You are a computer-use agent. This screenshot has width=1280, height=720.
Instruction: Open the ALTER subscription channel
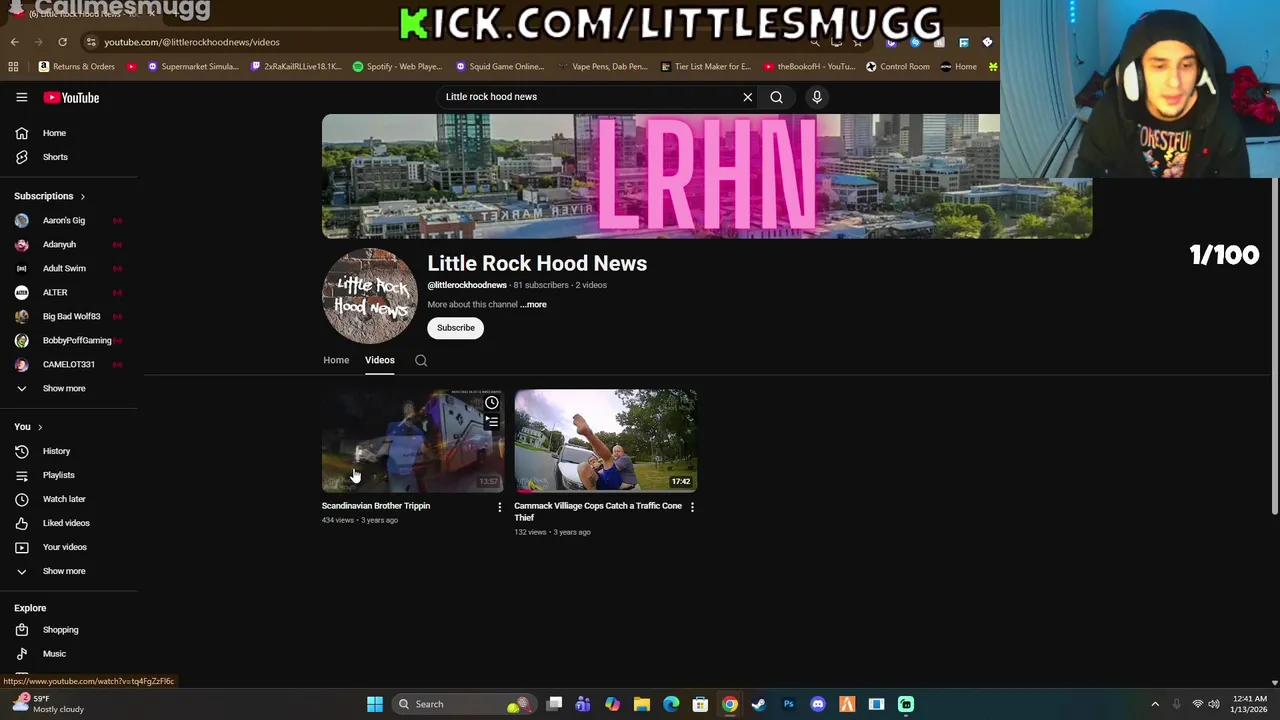point(55,292)
